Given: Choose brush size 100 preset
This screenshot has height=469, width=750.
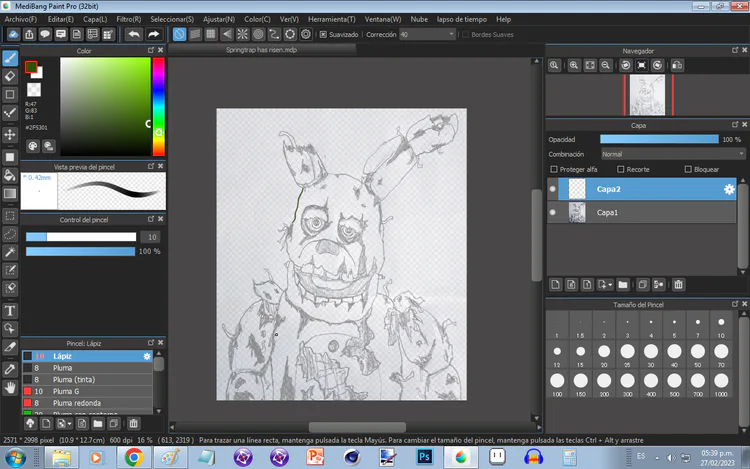Looking at the screenshot, I should [x=555, y=381].
